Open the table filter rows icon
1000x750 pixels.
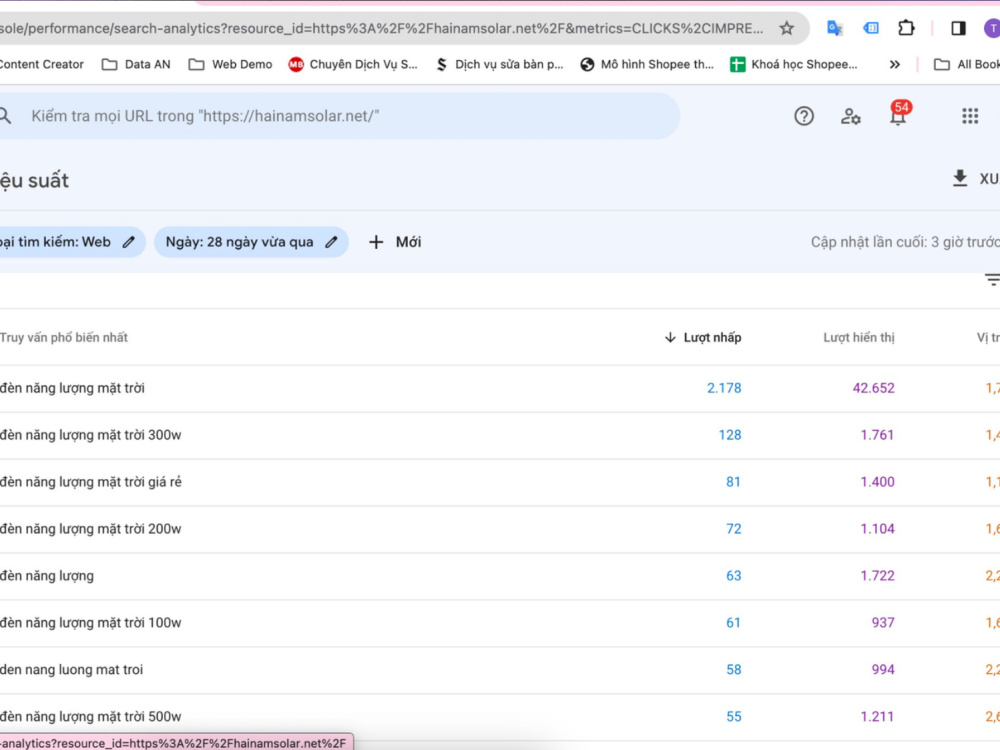click(x=992, y=279)
